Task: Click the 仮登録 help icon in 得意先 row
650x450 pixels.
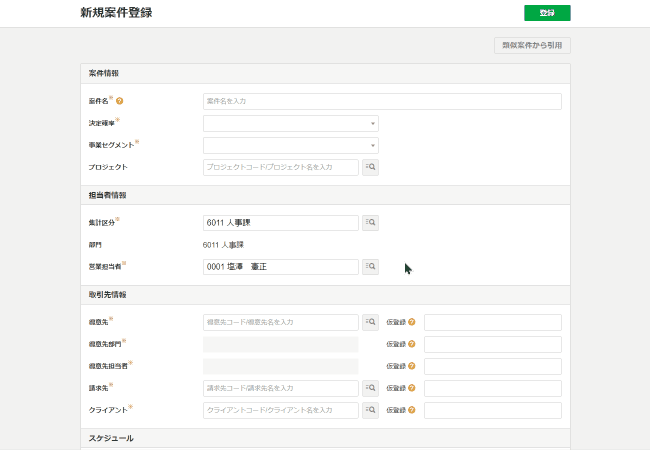Action: pos(412,323)
